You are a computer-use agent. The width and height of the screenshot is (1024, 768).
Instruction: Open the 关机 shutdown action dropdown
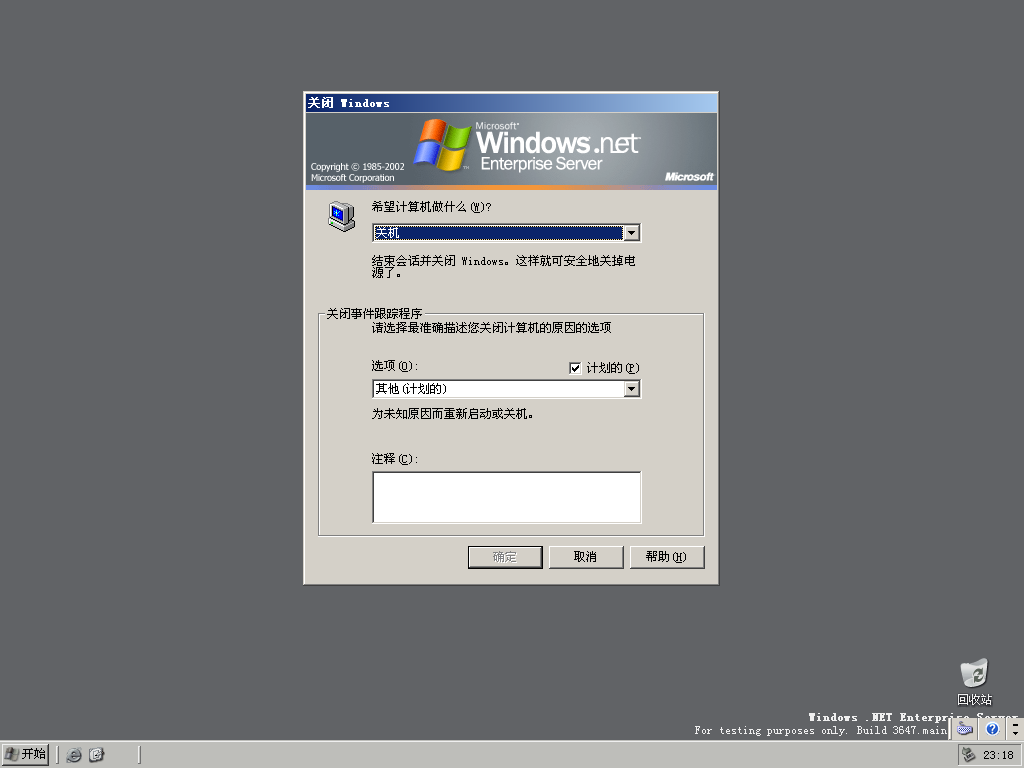coord(507,233)
